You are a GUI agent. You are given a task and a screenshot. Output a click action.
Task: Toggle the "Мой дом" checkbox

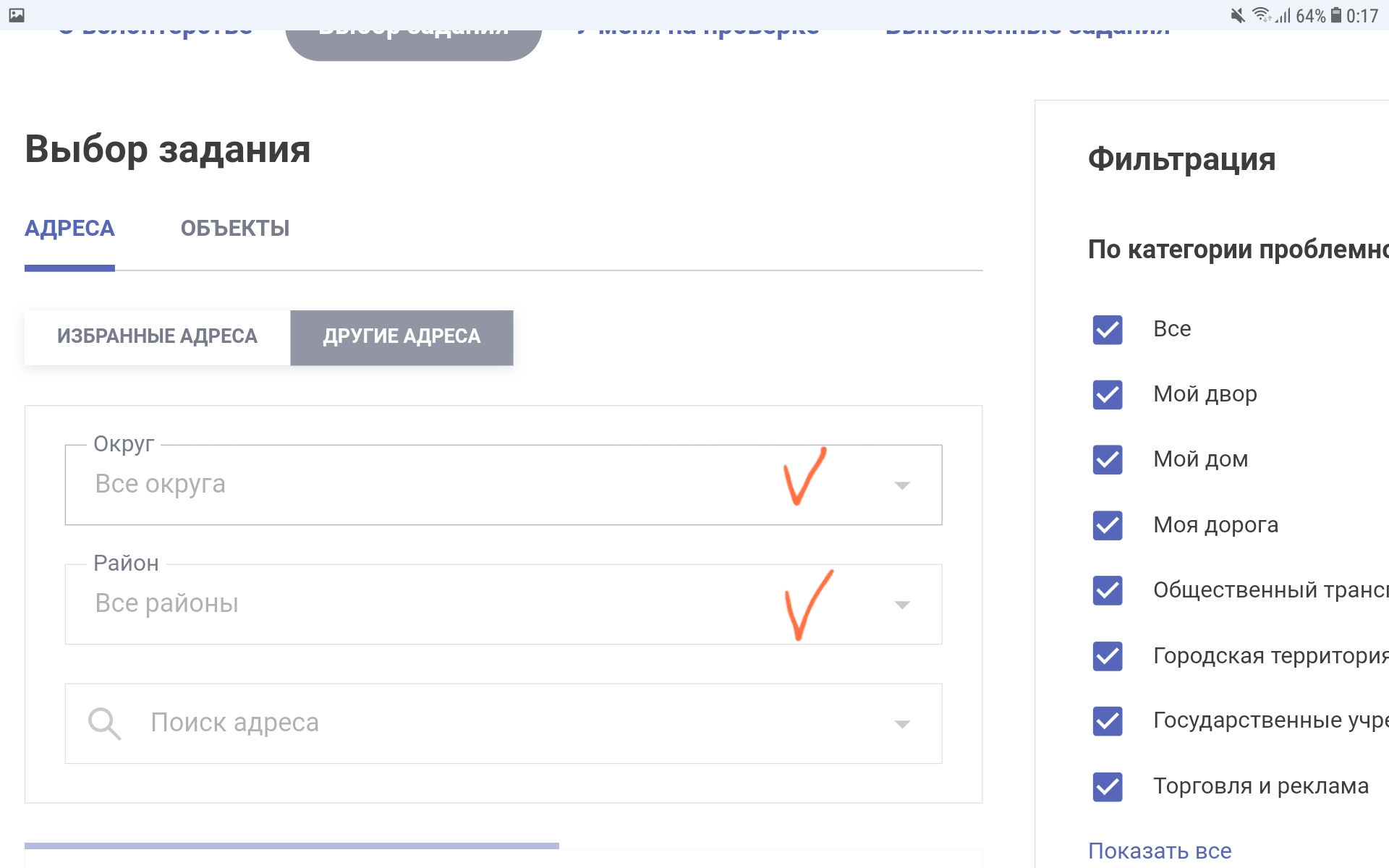(1108, 460)
